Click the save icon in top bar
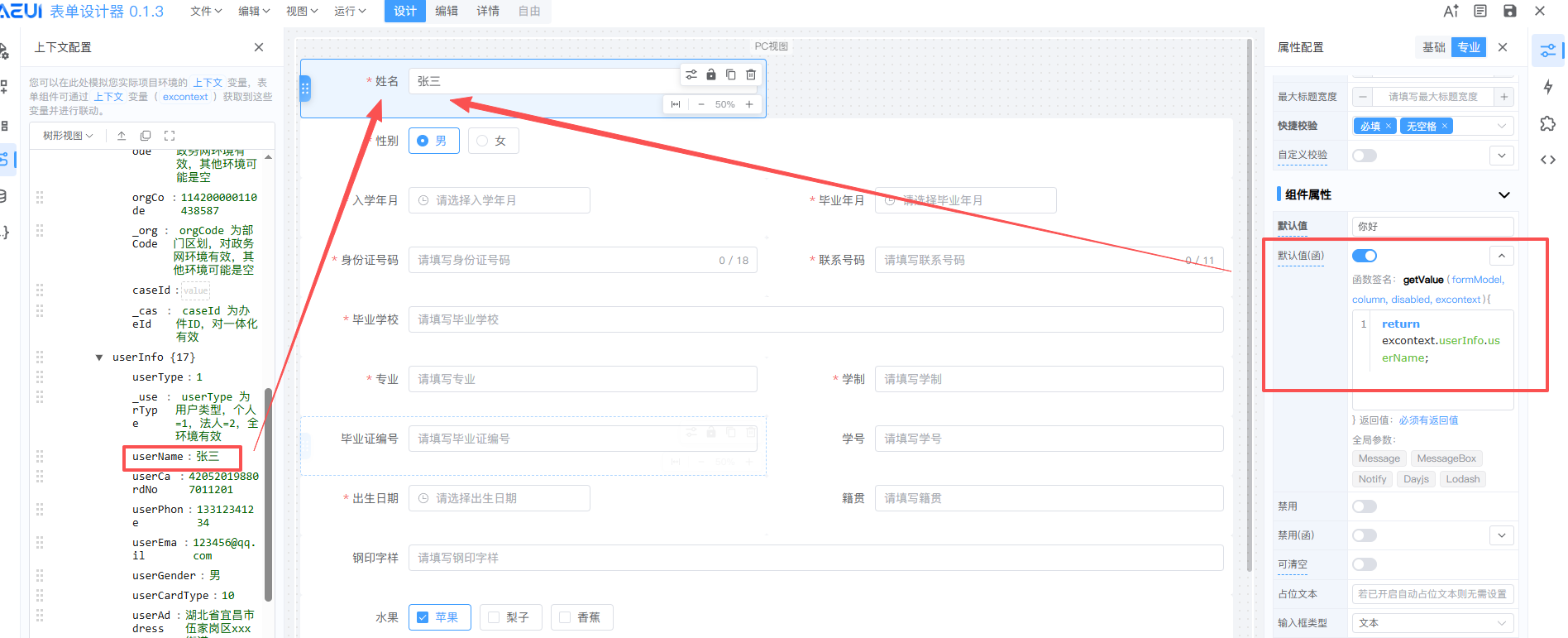The width and height of the screenshot is (1568, 638). (x=1509, y=11)
